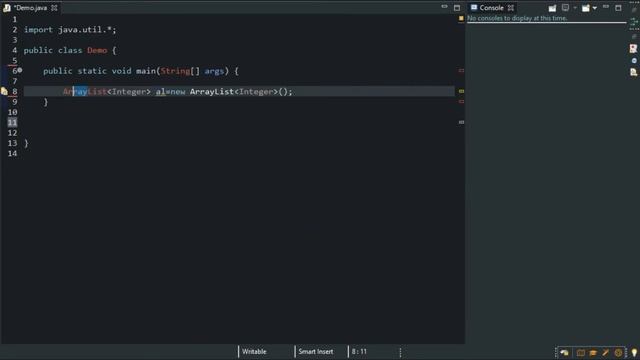Click 'No consoles to display at this time.'
The height and width of the screenshot is (360, 640).
pos(517,18)
